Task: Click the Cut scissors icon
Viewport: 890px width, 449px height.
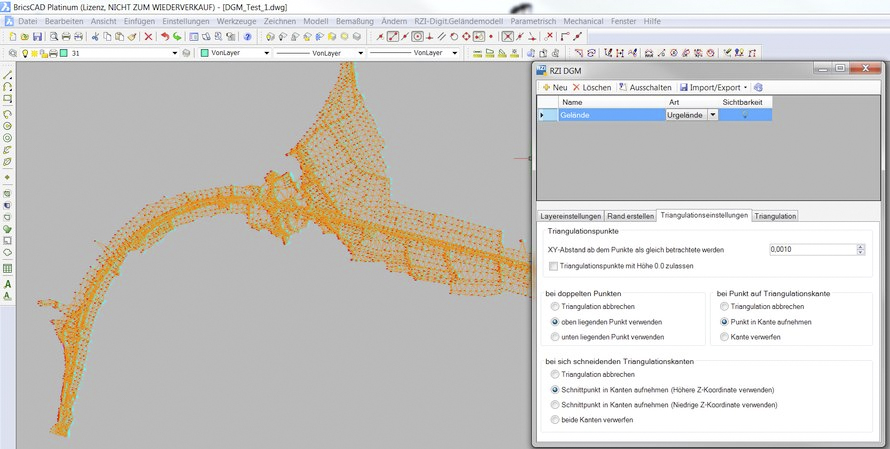Action: point(95,36)
